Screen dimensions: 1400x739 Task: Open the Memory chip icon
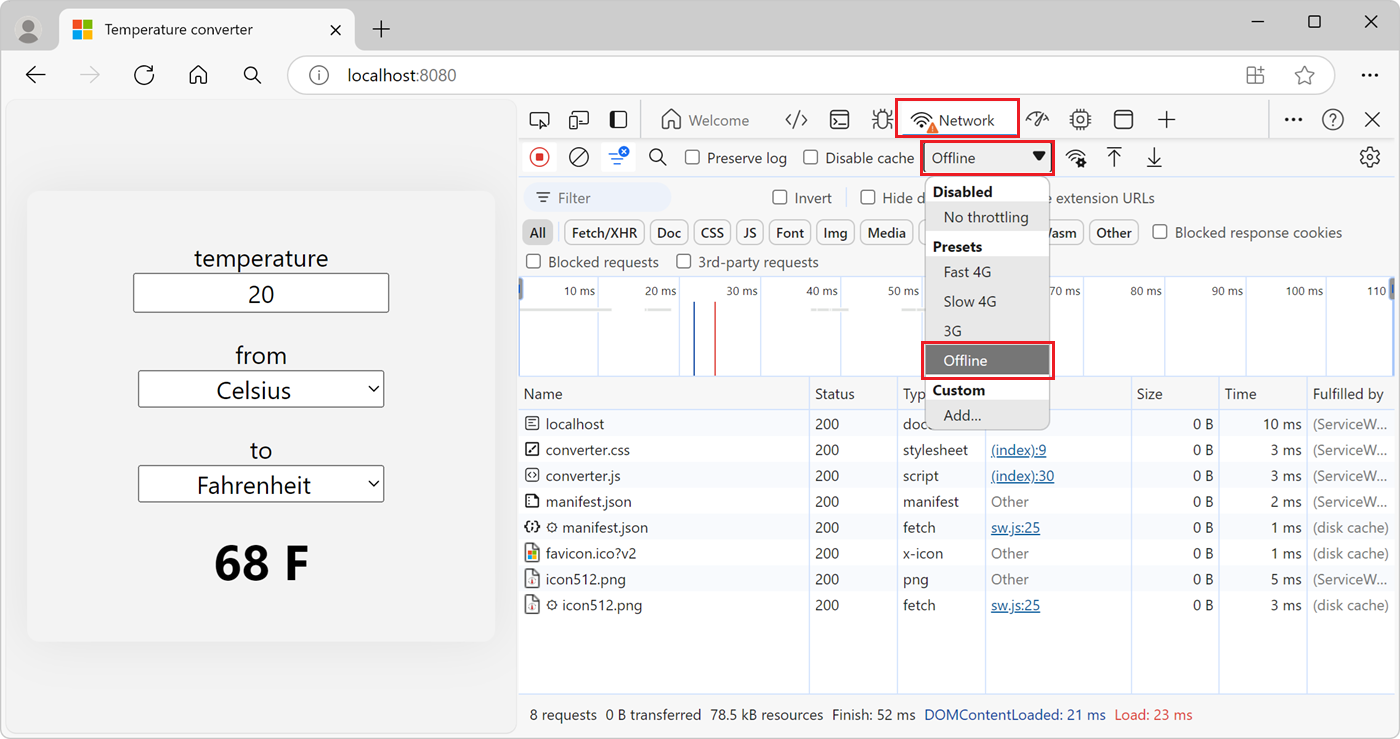click(1080, 120)
